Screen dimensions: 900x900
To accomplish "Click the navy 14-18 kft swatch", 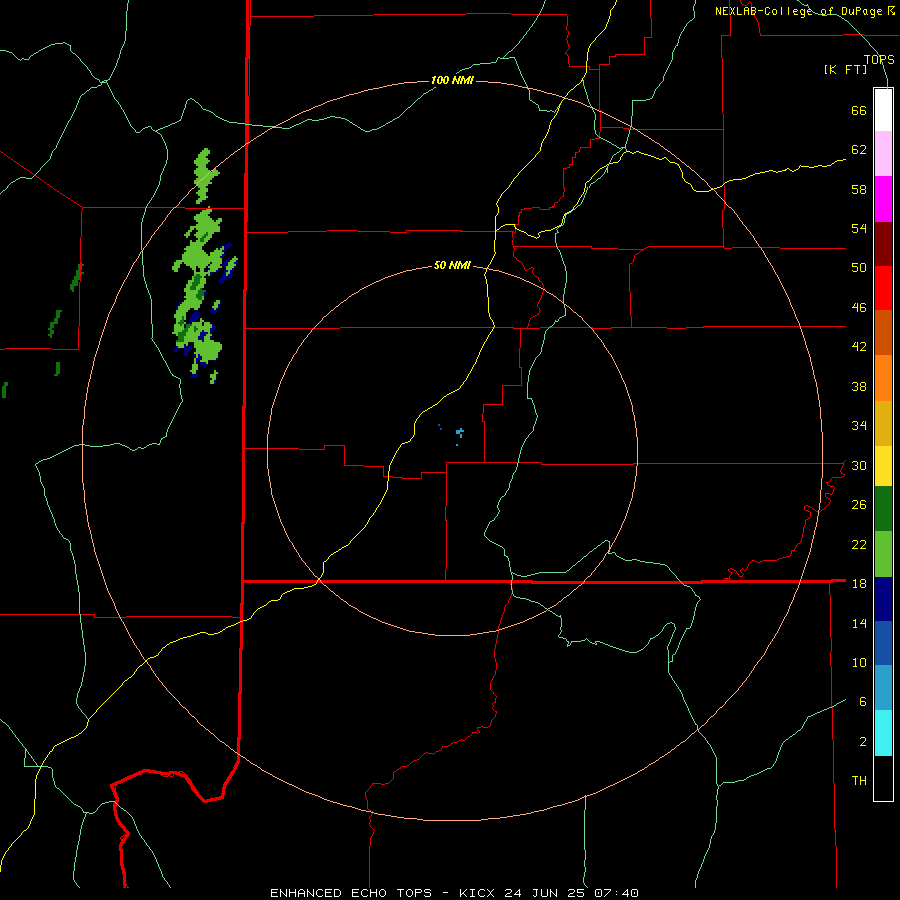I will pyautogui.click(x=883, y=599).
